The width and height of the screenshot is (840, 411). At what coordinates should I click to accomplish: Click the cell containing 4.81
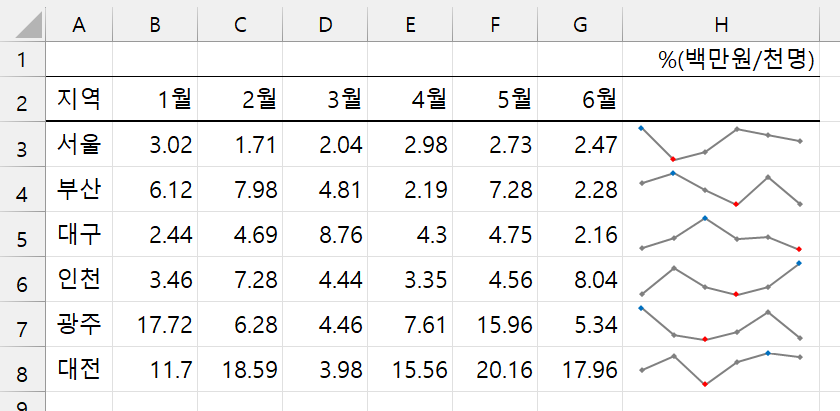325,190
